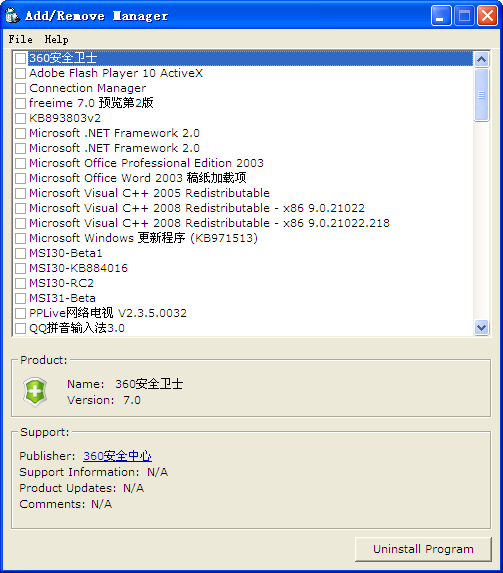Select the QQ拼音输入法3.0 list entry
Screen dimensions: 503x573
(x=77, y=328)
